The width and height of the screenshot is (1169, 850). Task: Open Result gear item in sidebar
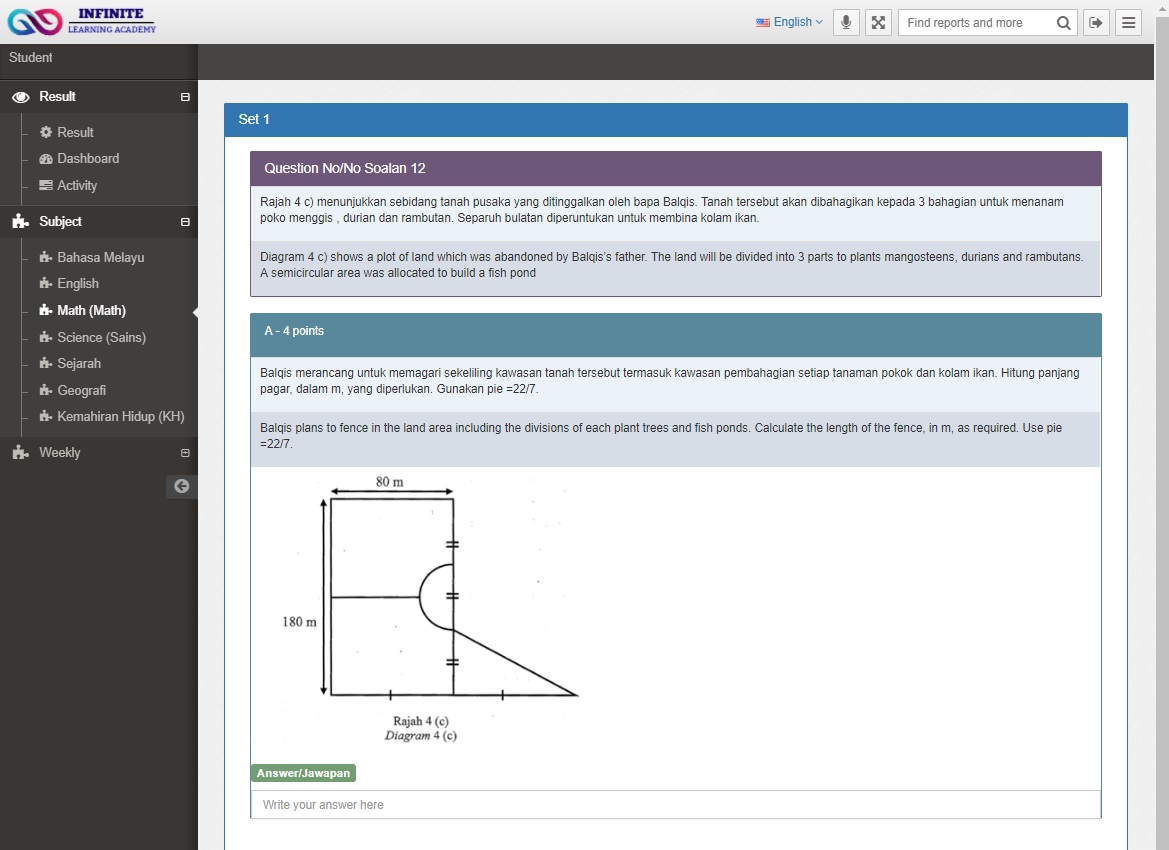click(x=75, y=132)
